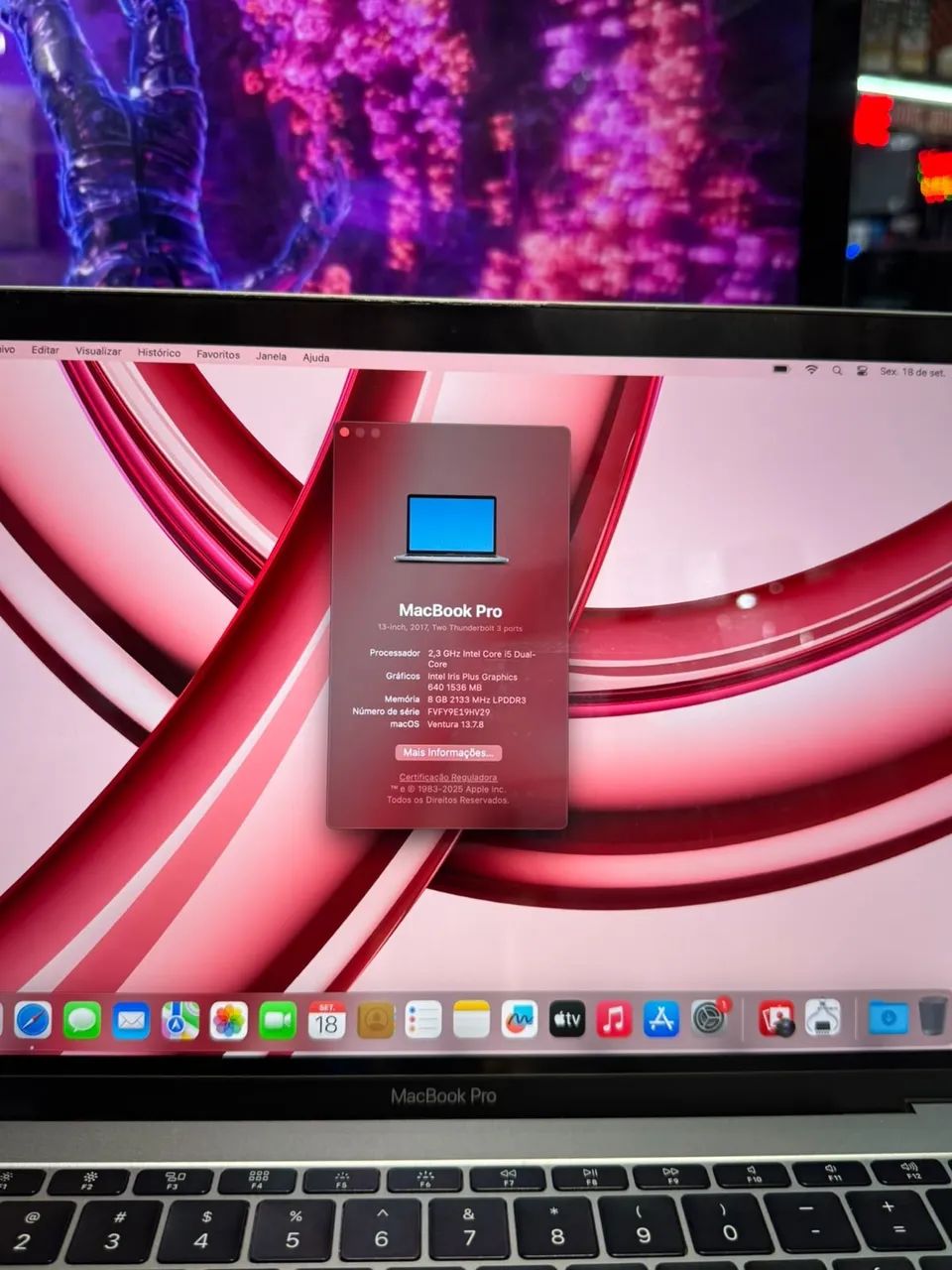Open Calendar showing 18 in Dock
952x1270 pixels.
click(x=326, y=1020)
